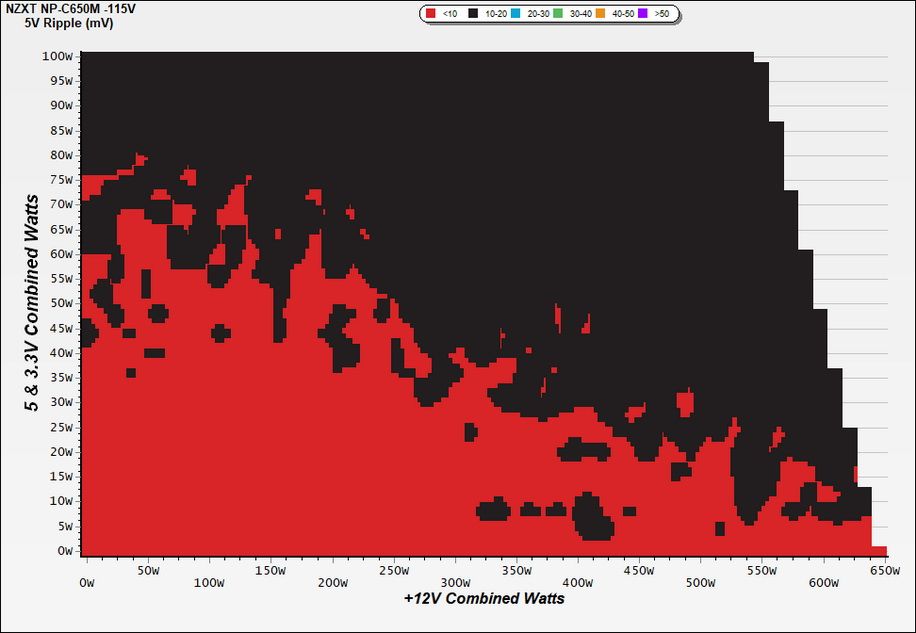The width and height of the screenshot is (916, 633).
Task: Click the black 10-20 legend swatch
Action: pos(473,13)
